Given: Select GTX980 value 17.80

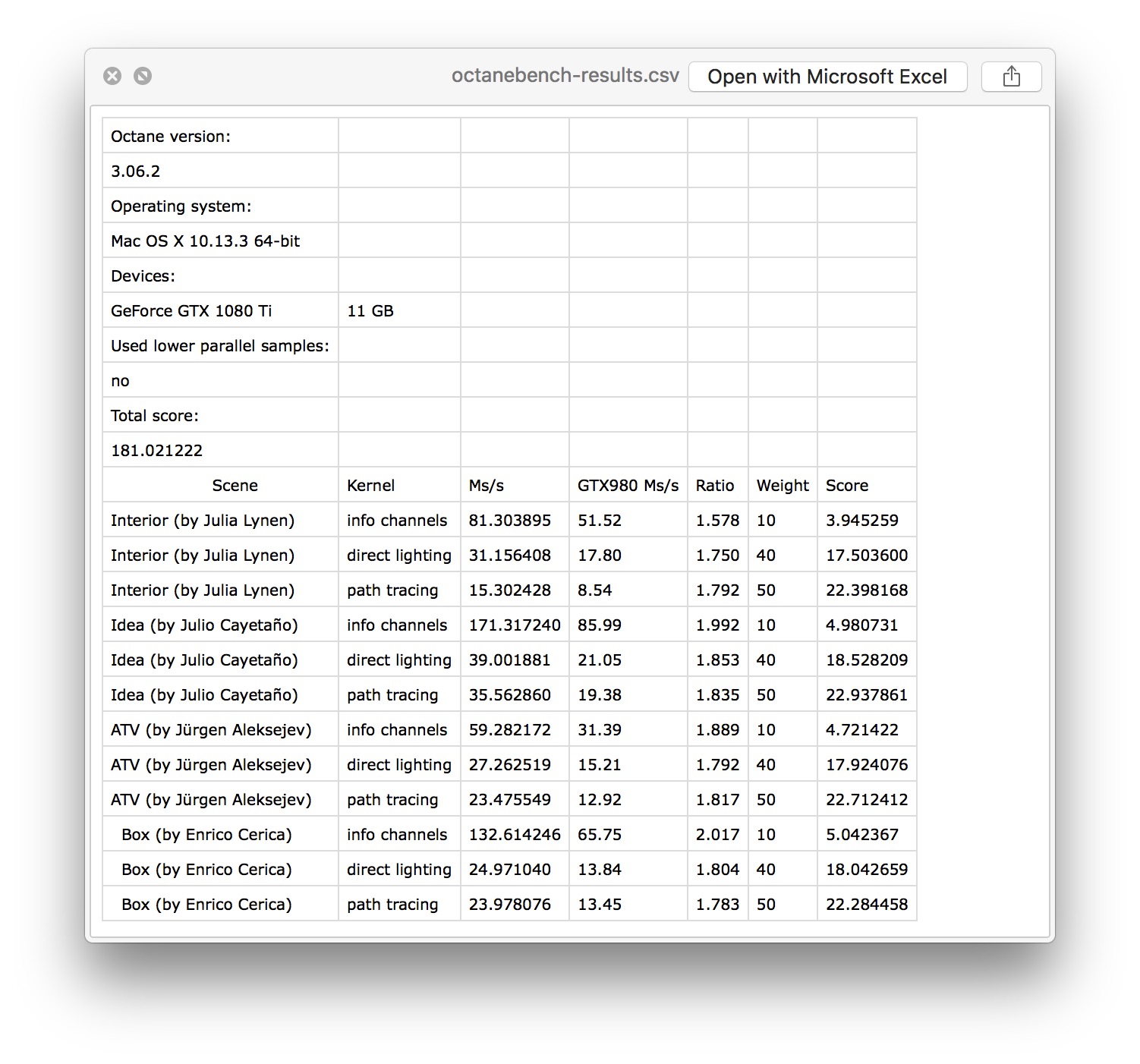Looking at the screenshot, I should [628, 555].
